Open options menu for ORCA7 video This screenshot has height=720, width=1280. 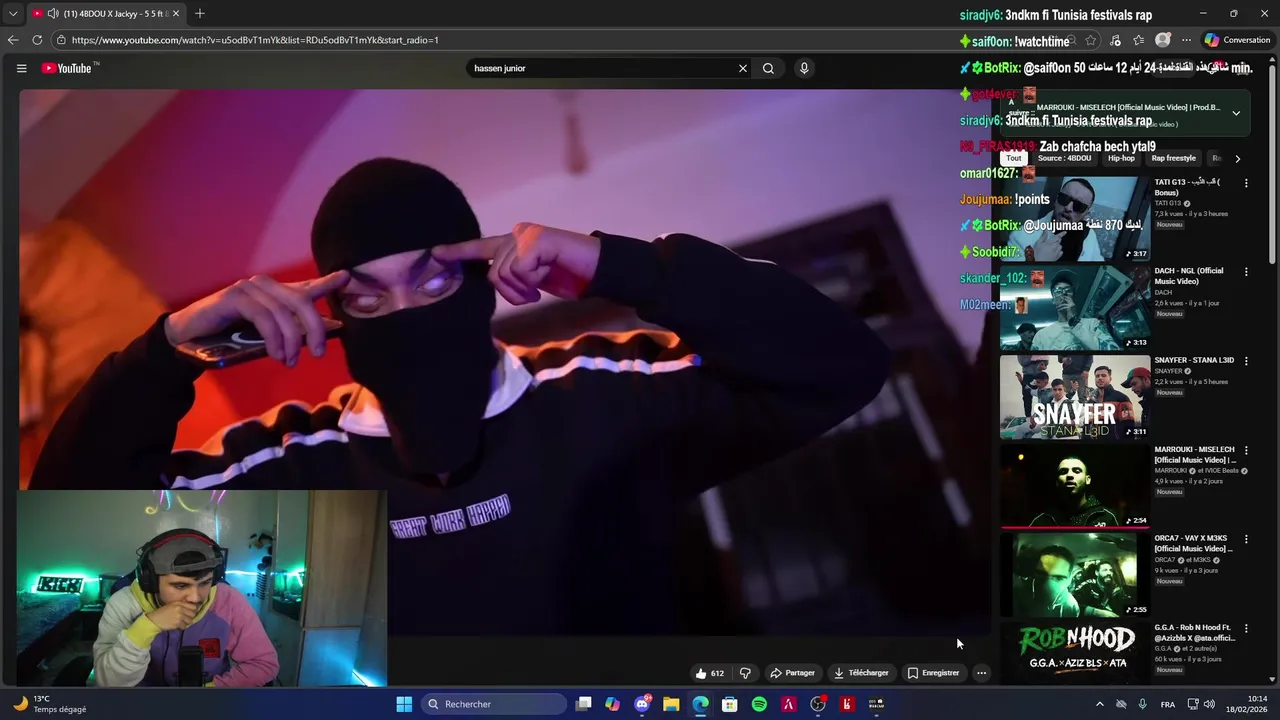pyautogui.click(x=1246, y=539)
